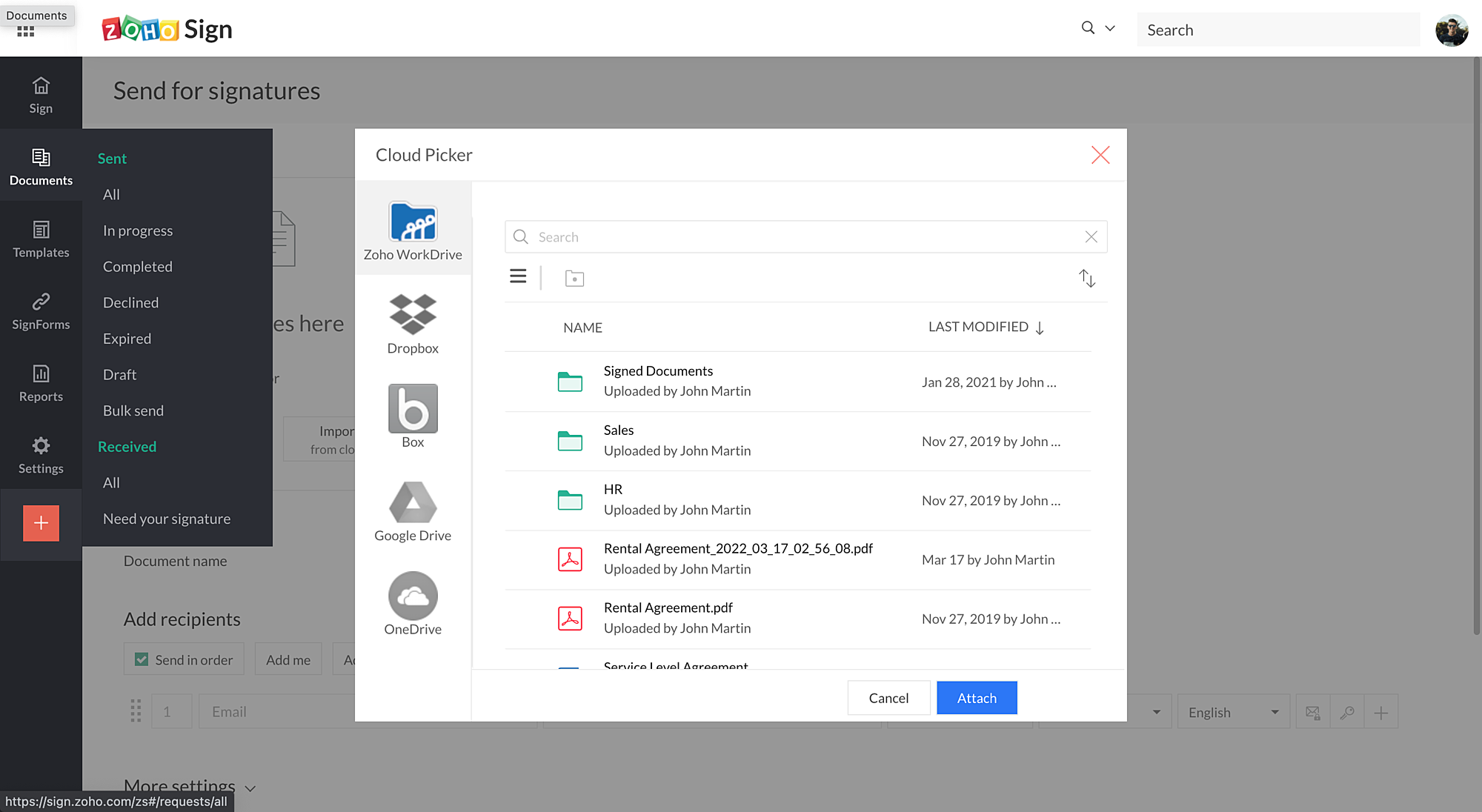Open Expired documents
This screenshot has height=812, width=1482.
tap(127, 339)
